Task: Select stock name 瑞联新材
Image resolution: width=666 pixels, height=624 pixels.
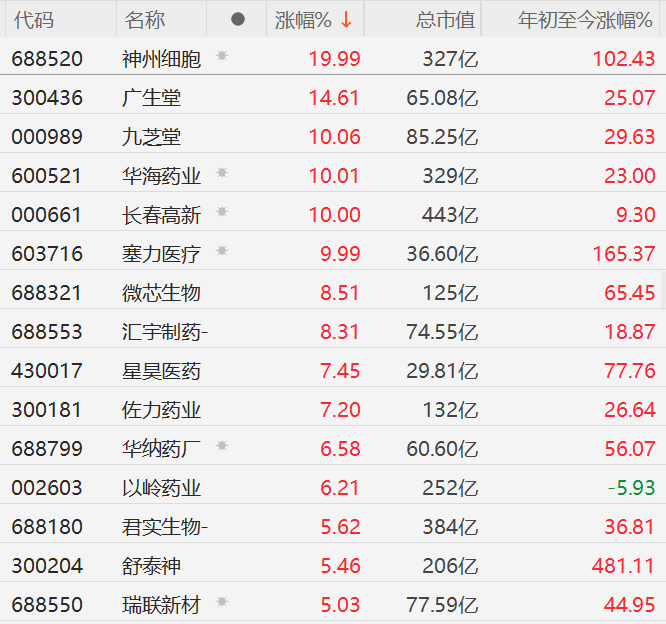Action: [x=161, y=605]
